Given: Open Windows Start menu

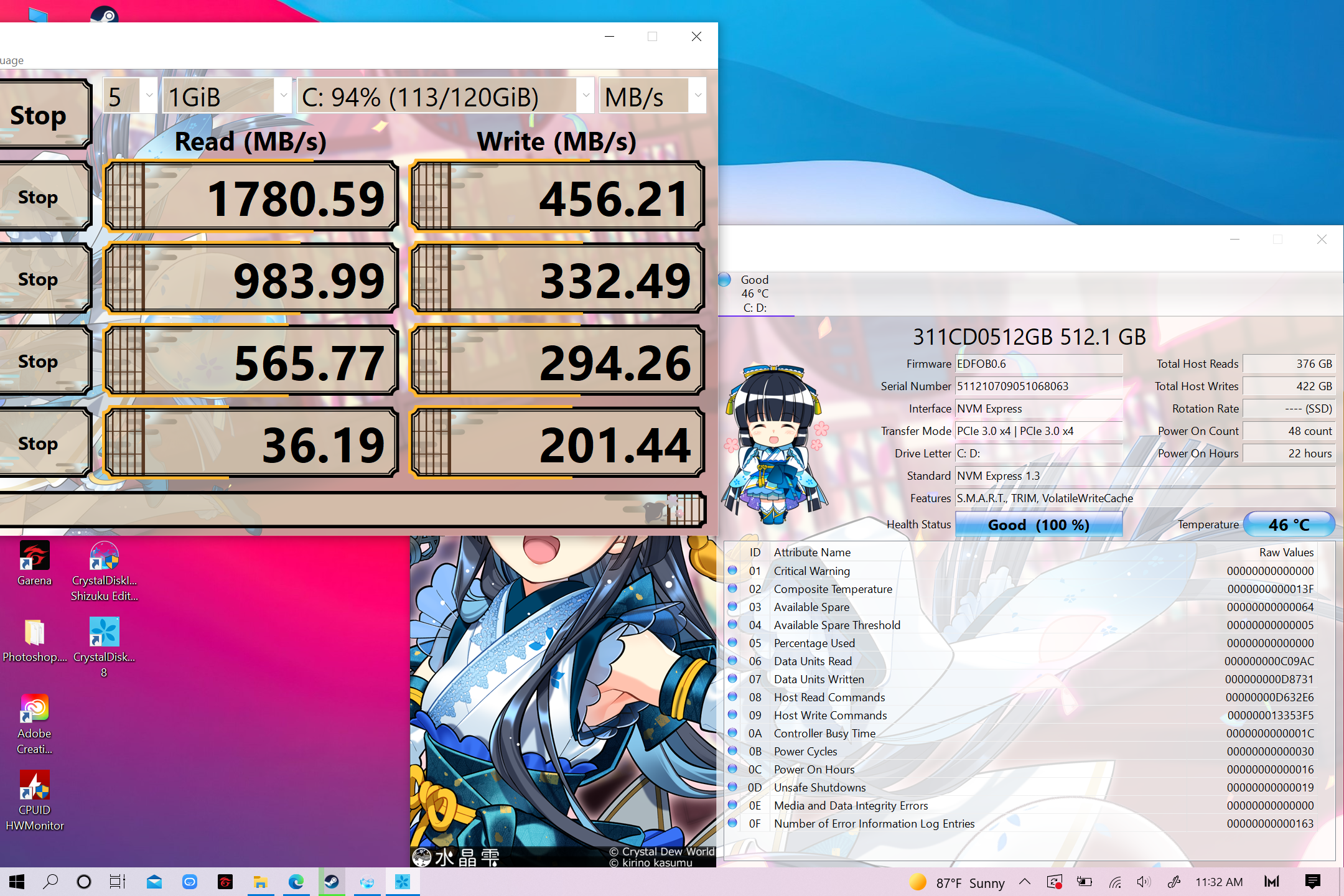Looking at the screenshot, I should 17,882.
